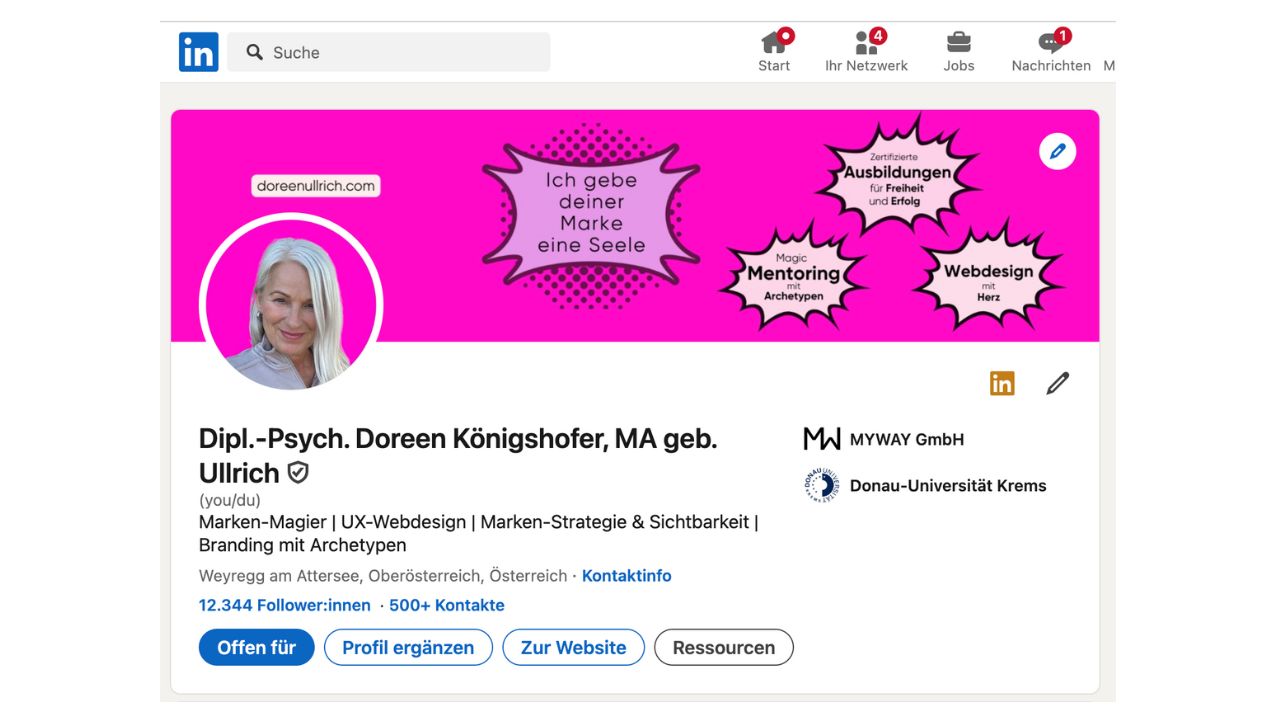The image size is (1280, 720).
Task: Open profile editing with the pencil icon
Action: click(1057, 383)
